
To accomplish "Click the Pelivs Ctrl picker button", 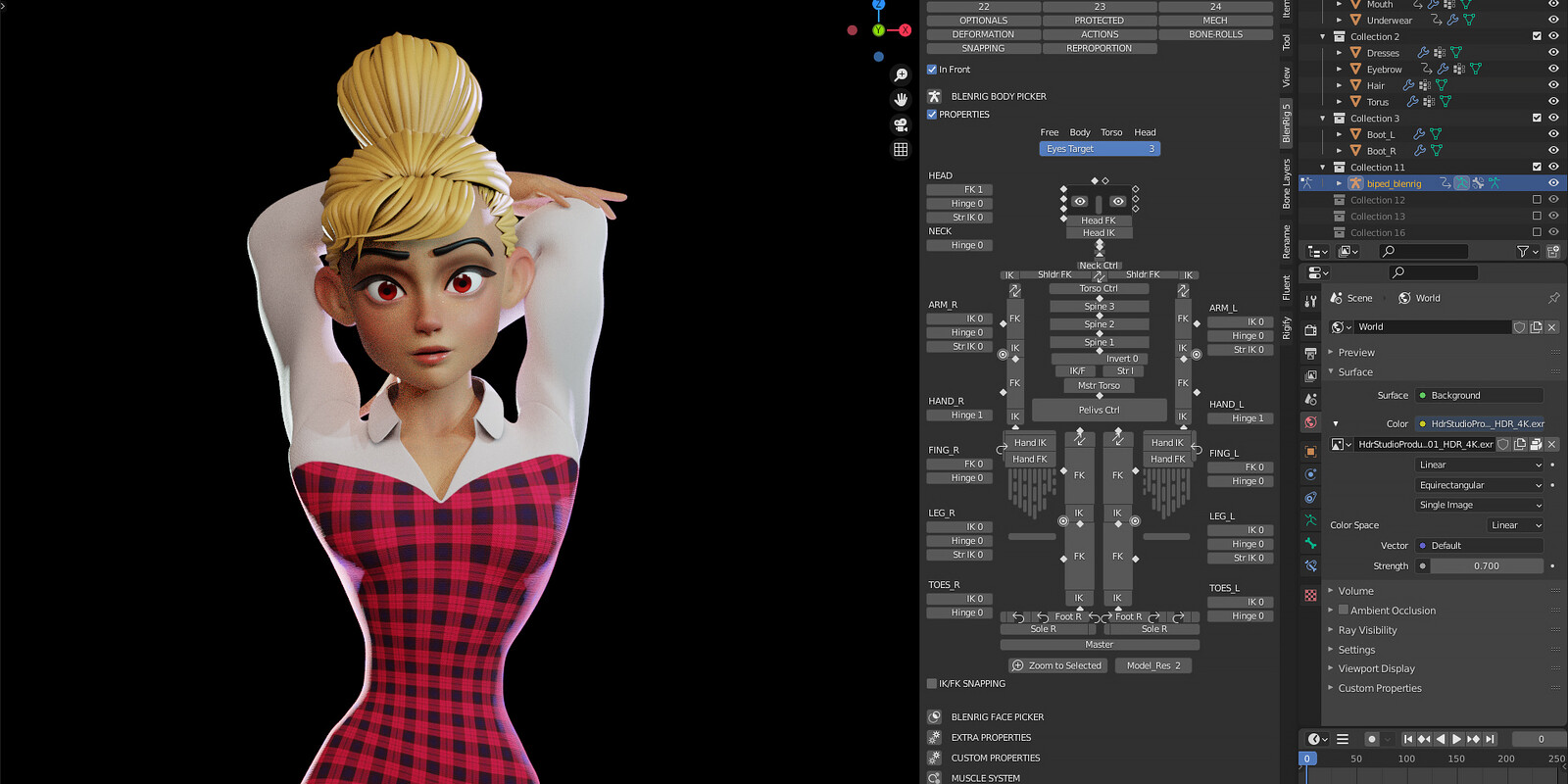I will click(x=1099, y=410).
